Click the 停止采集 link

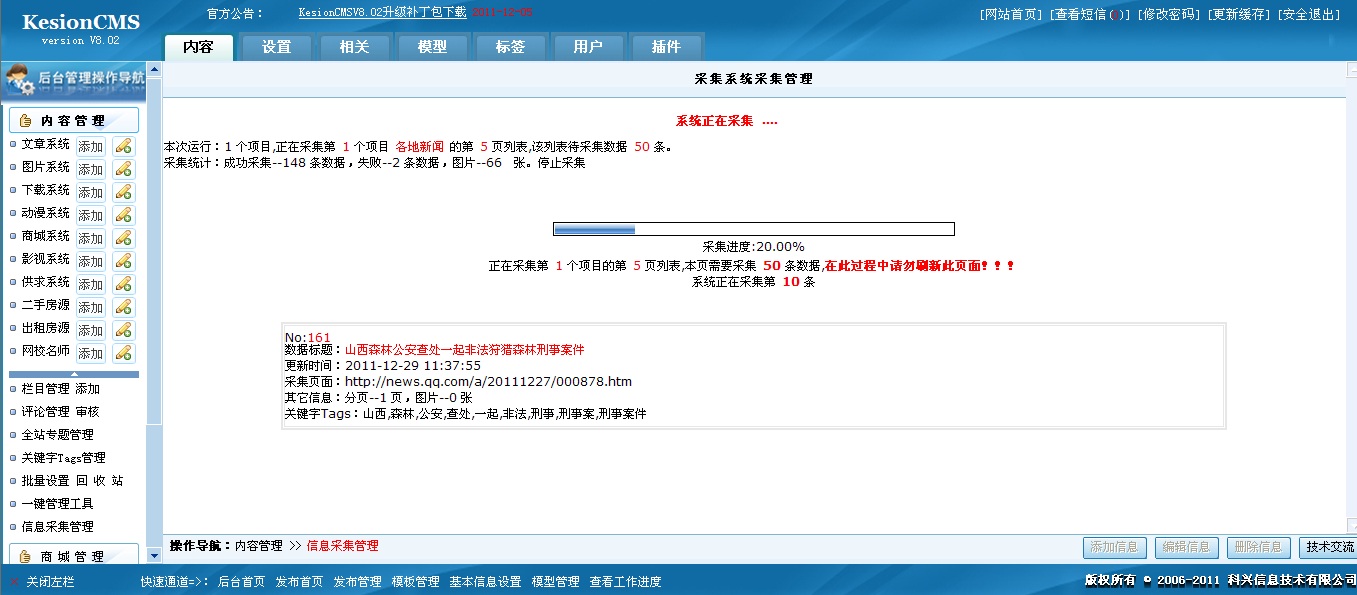pyautogui.click(x=561, y=162)
